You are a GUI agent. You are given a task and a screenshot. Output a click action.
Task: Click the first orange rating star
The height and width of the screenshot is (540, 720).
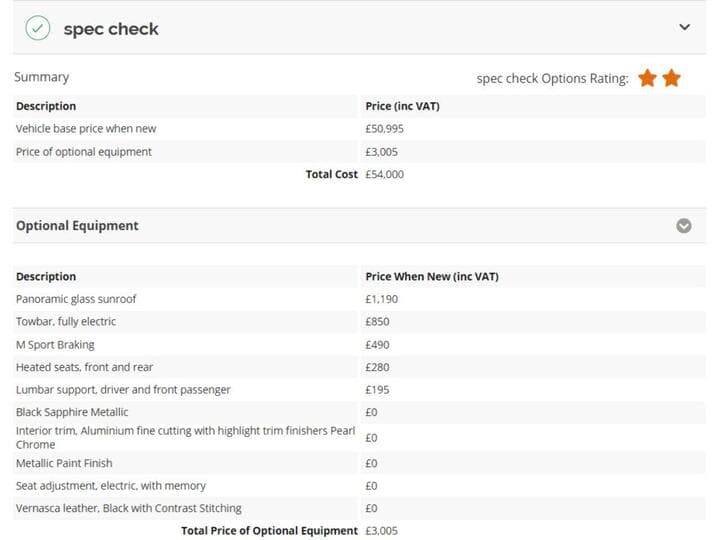click(647, 78)
